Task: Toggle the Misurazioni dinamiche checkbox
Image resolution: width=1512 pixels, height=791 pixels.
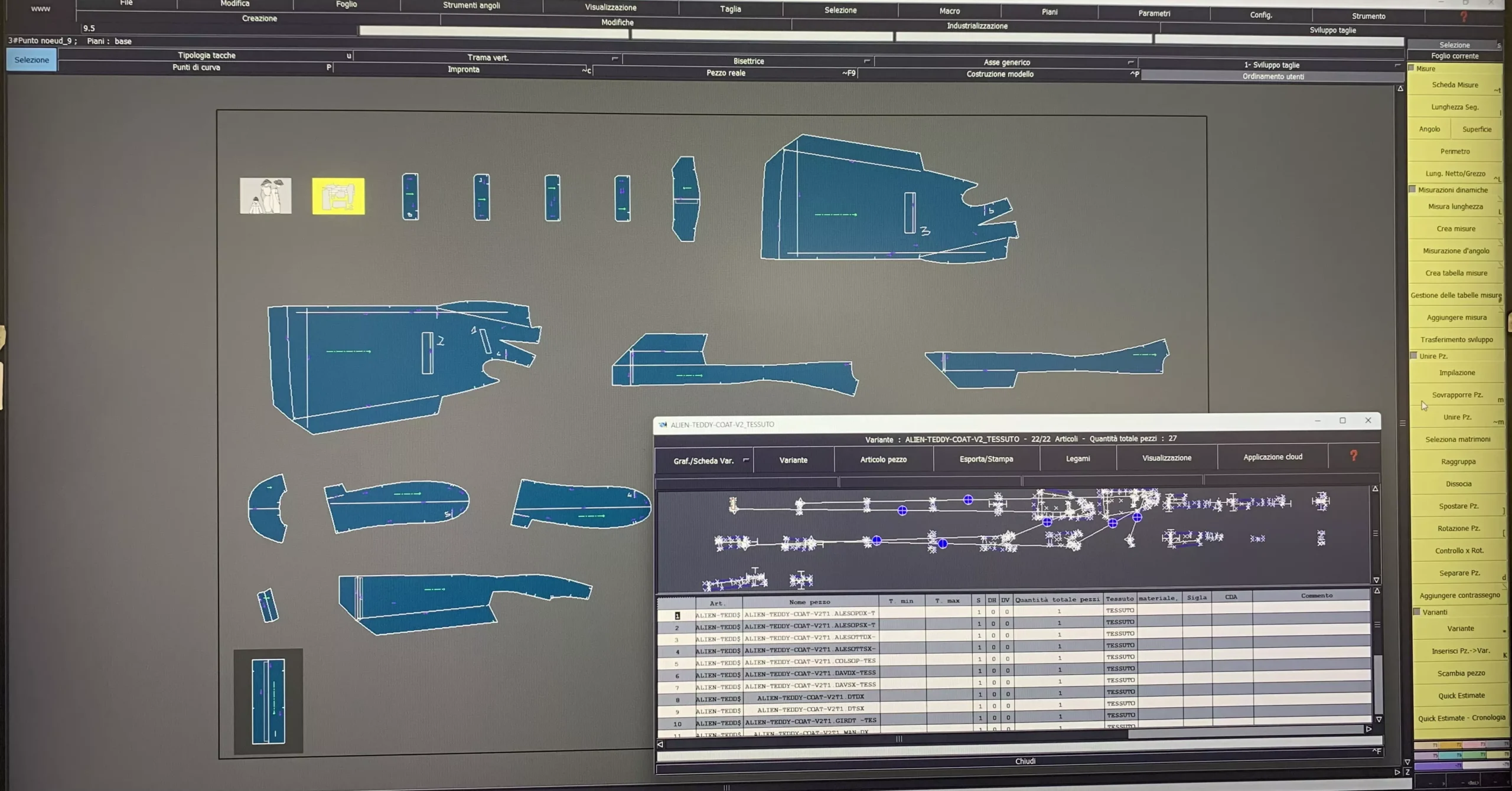Action: pos(1413,189)
